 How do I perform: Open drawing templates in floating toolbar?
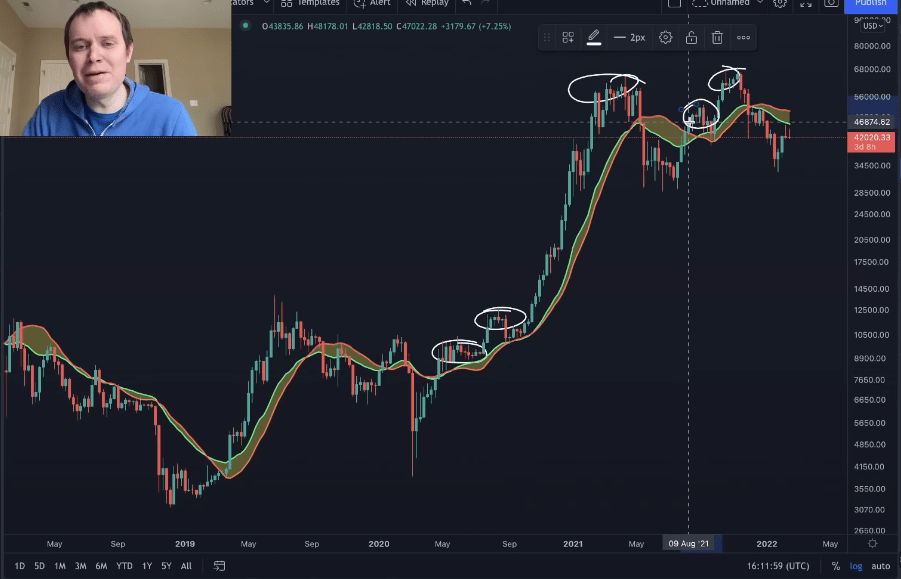[x=568, y=38]
